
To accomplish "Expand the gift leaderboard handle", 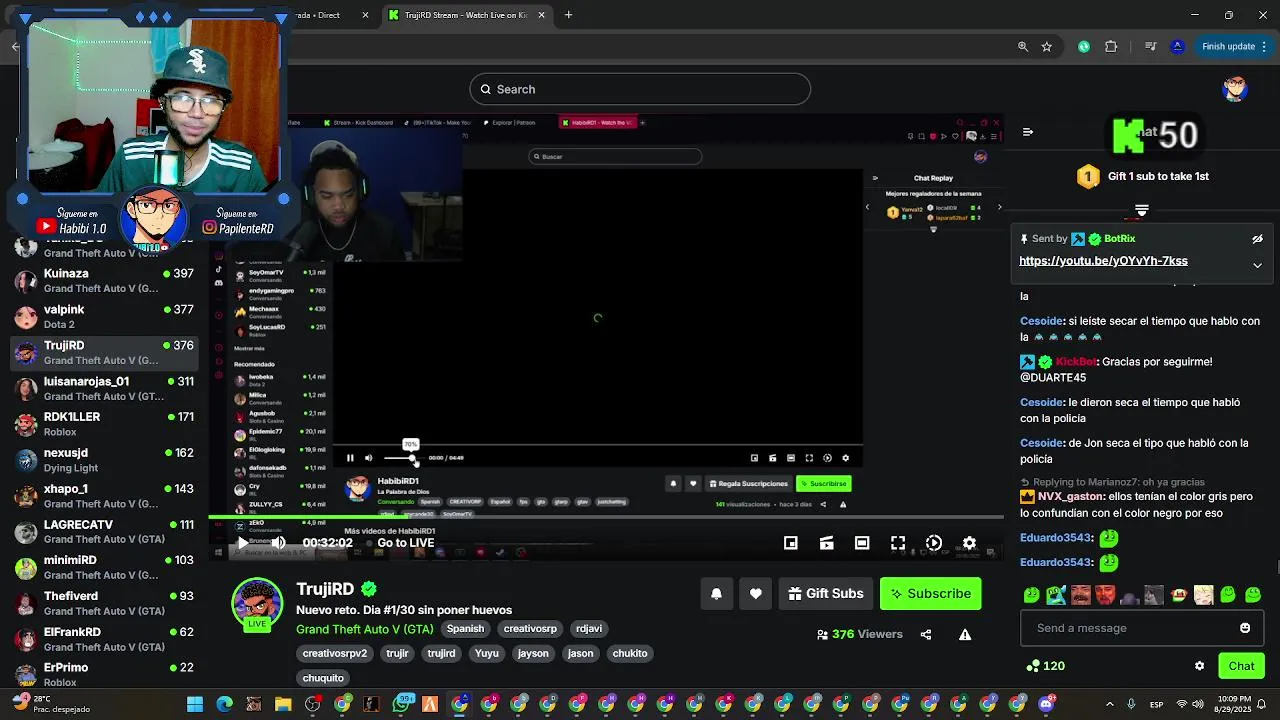I will pyautogui.click(x=1141, y=210).
